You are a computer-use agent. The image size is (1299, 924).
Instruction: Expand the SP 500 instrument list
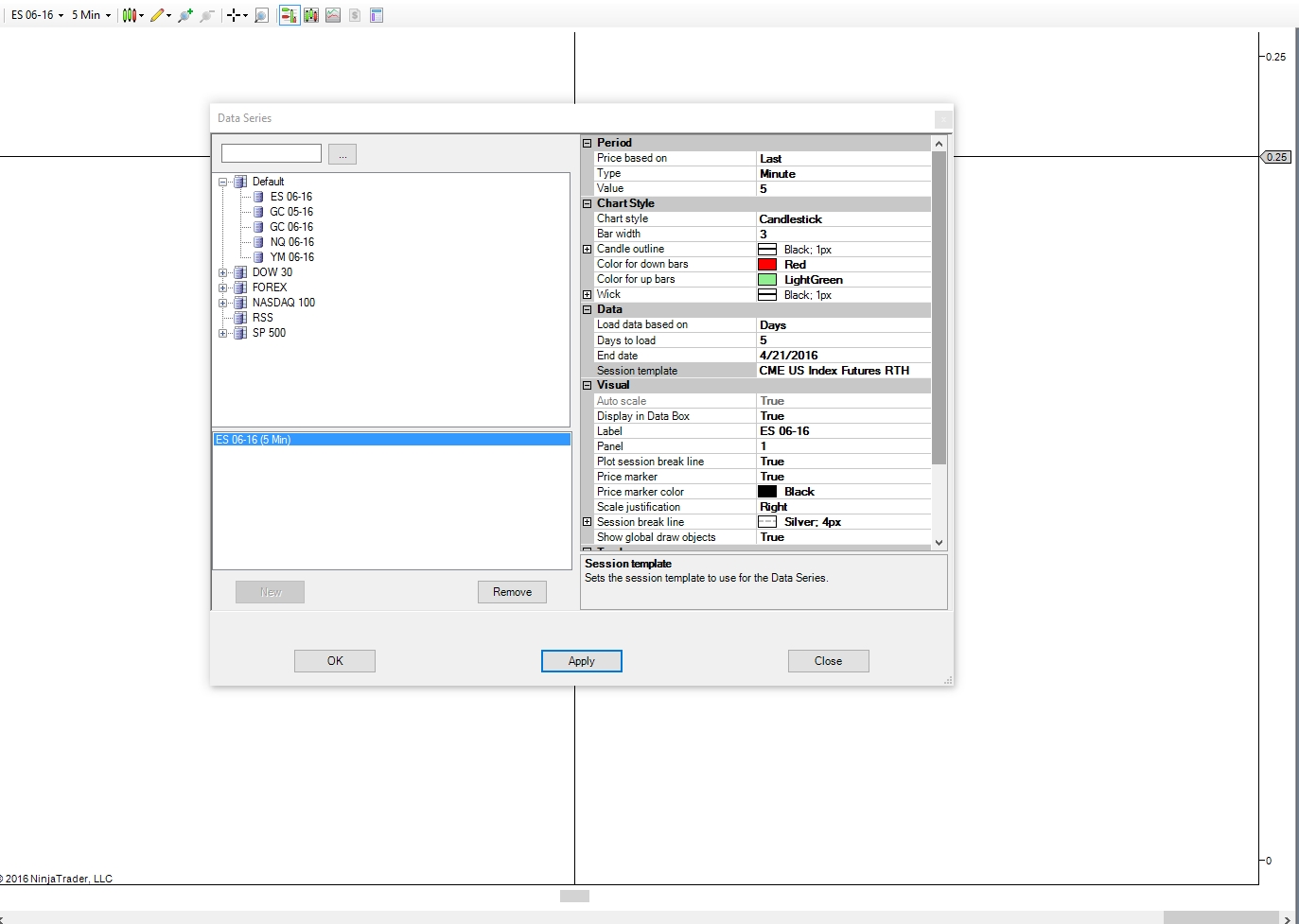(x=223, y=333)
